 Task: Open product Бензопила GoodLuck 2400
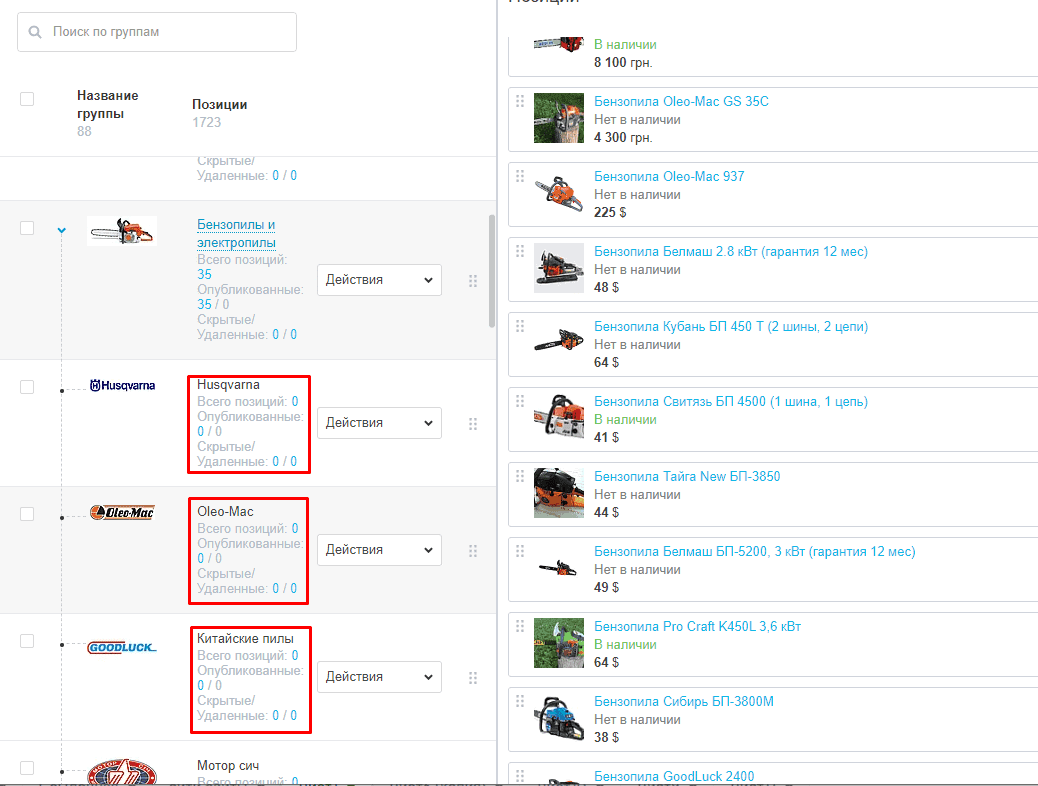click(674, 776)
